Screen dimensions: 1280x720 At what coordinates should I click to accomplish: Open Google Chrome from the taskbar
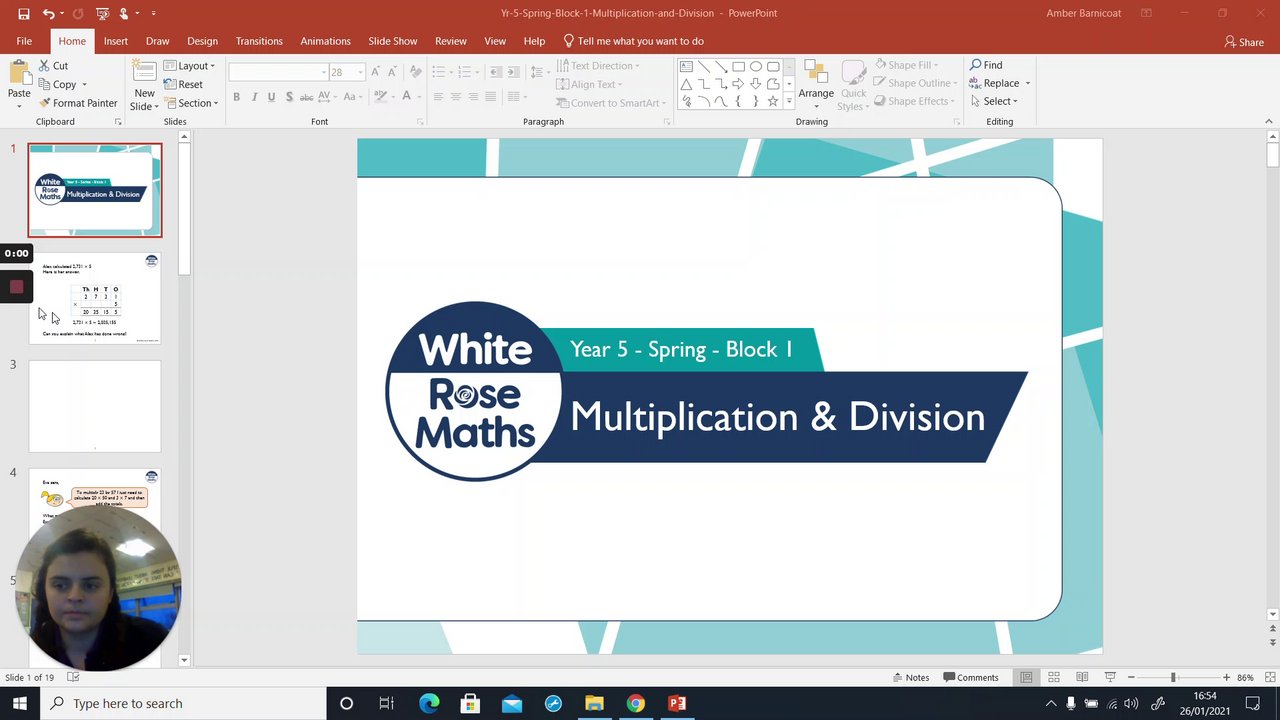point(635,703)
